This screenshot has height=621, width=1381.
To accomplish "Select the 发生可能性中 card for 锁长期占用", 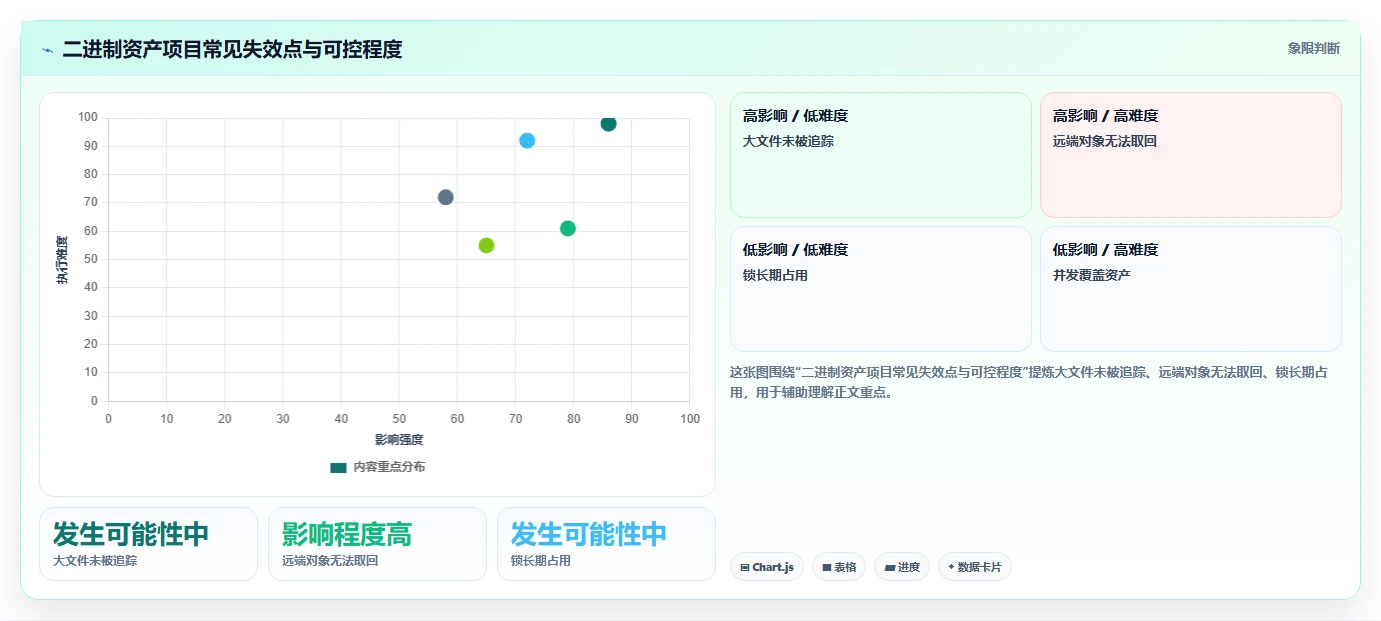I will tap(606, 544).
